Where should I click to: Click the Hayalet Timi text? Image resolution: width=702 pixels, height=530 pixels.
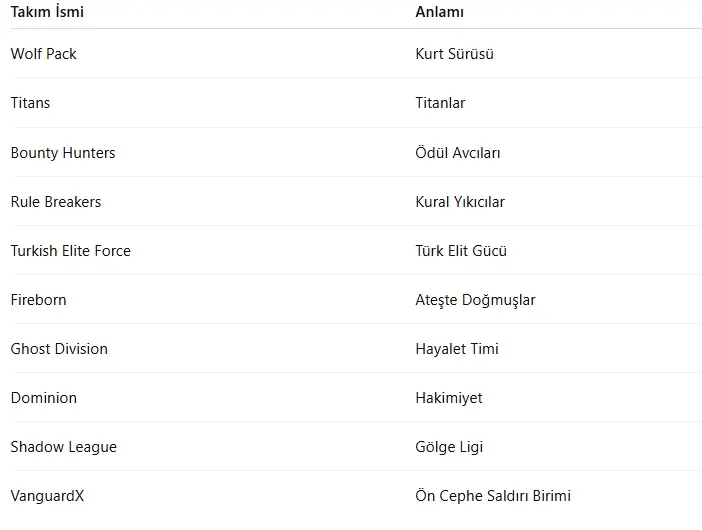click(x=457, y=349)
